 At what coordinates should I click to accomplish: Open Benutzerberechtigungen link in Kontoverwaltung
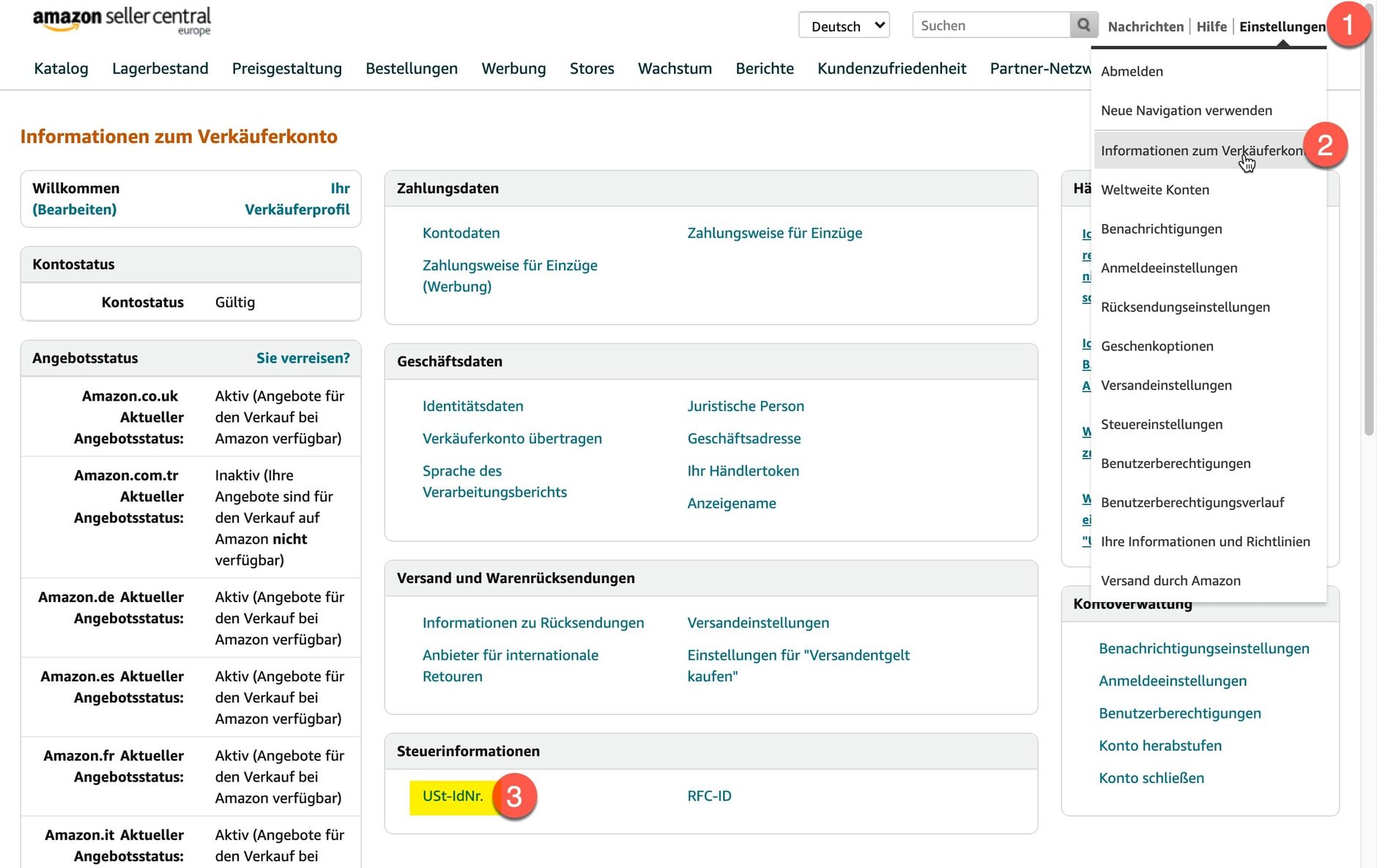[x=1180, y=713]
